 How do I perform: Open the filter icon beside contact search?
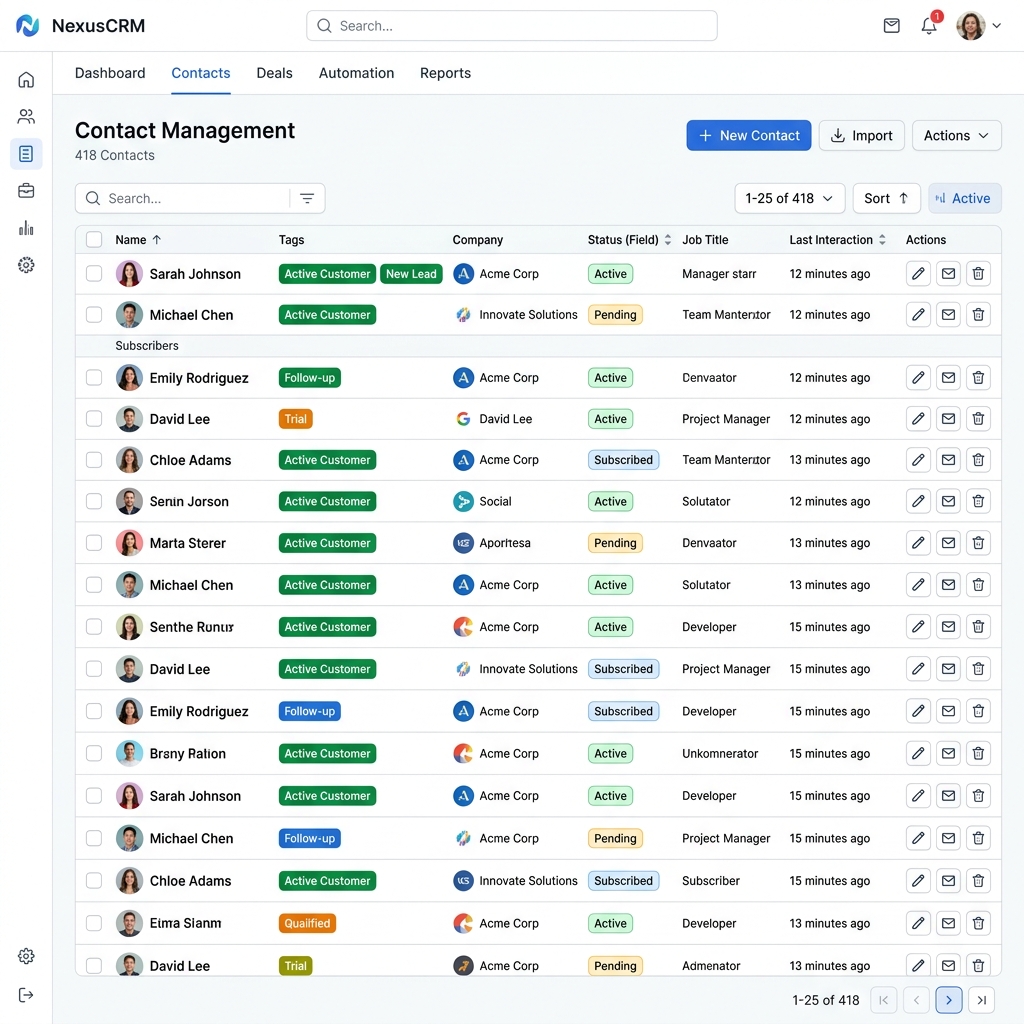(307, 199)
